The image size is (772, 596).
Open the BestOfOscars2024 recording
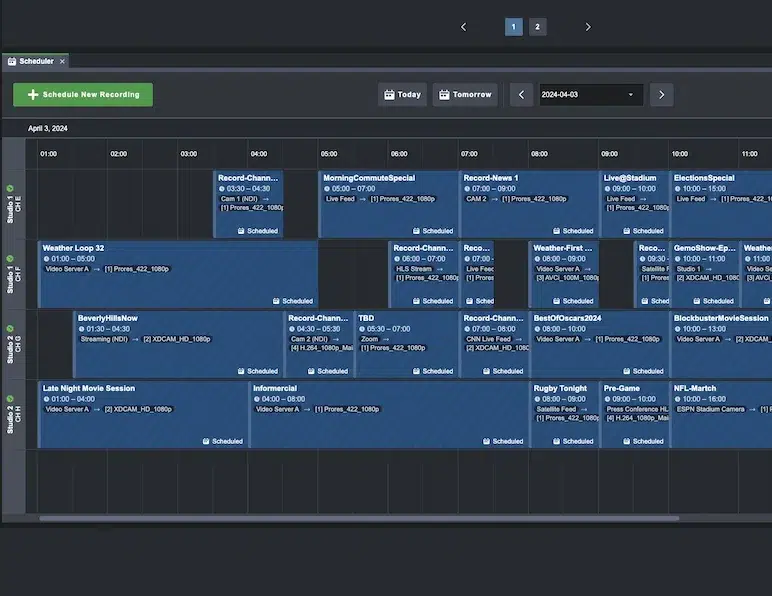pyautogui.click(x=599, y=344)
